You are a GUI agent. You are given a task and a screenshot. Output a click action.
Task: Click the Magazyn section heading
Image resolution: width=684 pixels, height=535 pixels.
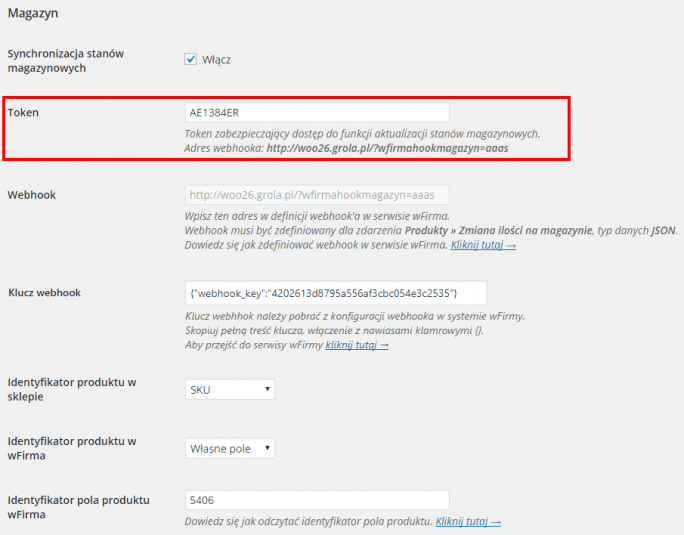pyautogui.click(x=33, y=13)
